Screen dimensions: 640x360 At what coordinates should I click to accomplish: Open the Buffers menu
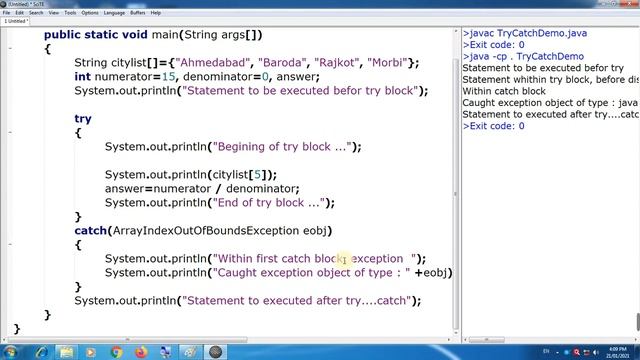tap(138, 13)
